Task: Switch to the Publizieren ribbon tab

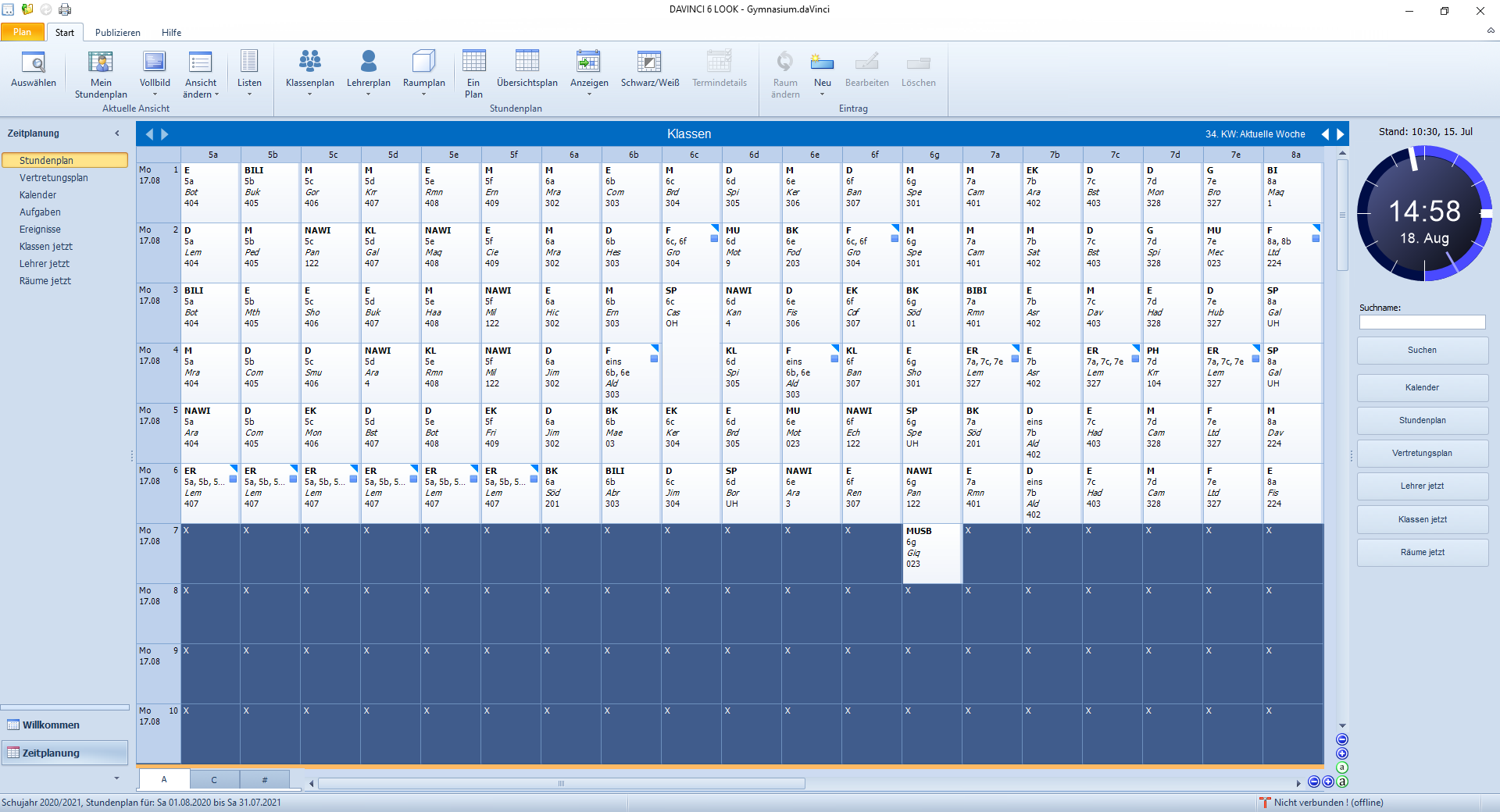Action: click(118, 33)
